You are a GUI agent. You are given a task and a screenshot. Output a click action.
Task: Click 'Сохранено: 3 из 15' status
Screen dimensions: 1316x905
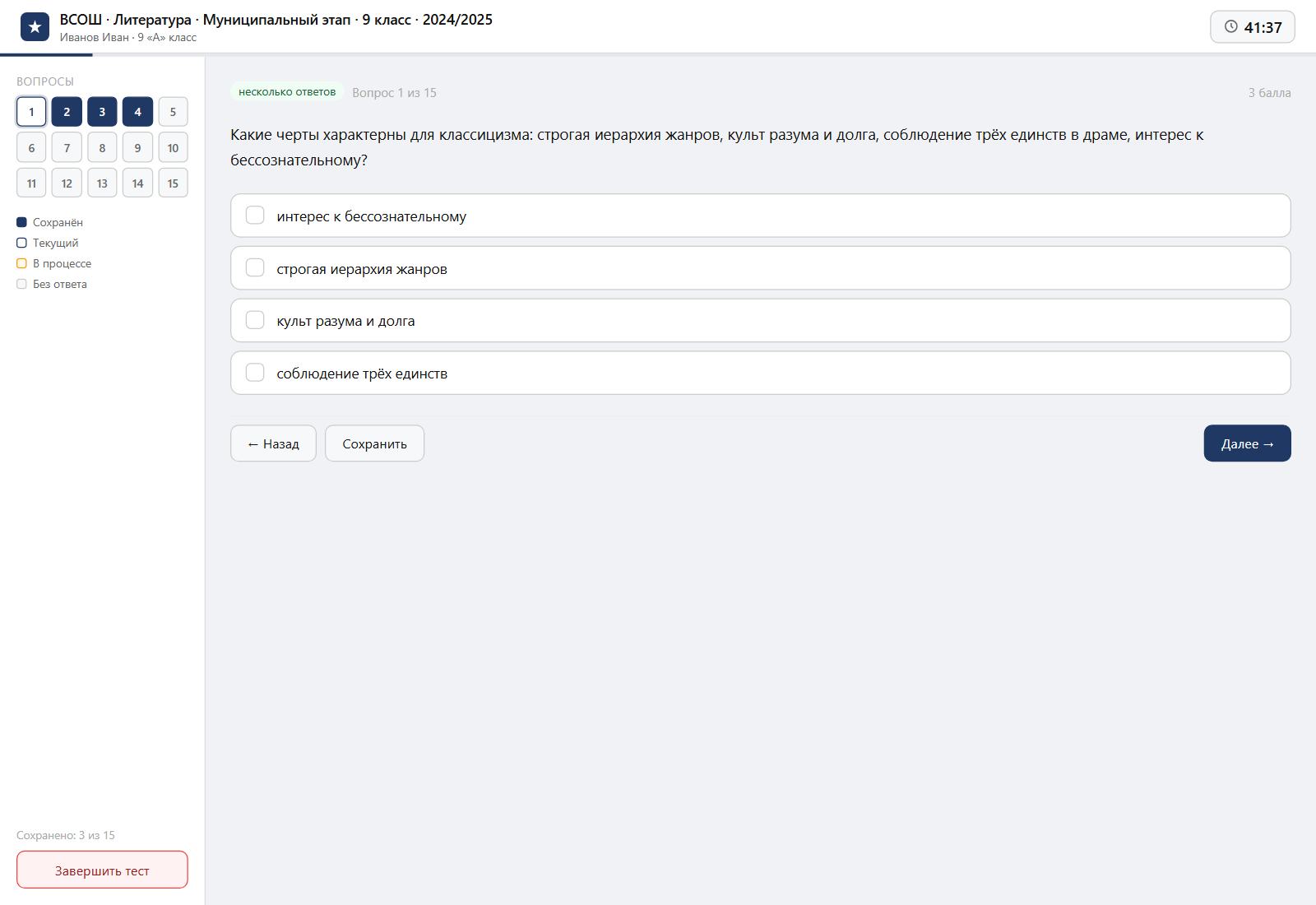point(66,835)
